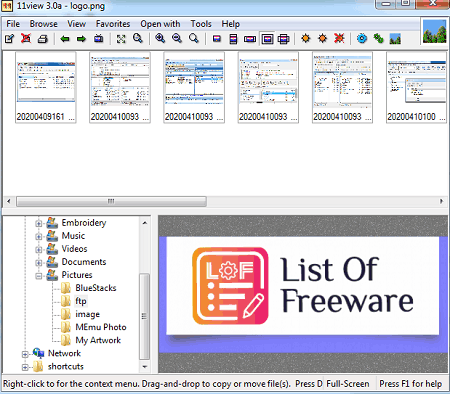Click the thumbnail strip scroll left arrow
450x394 pixels.
[x=9, y=201]
